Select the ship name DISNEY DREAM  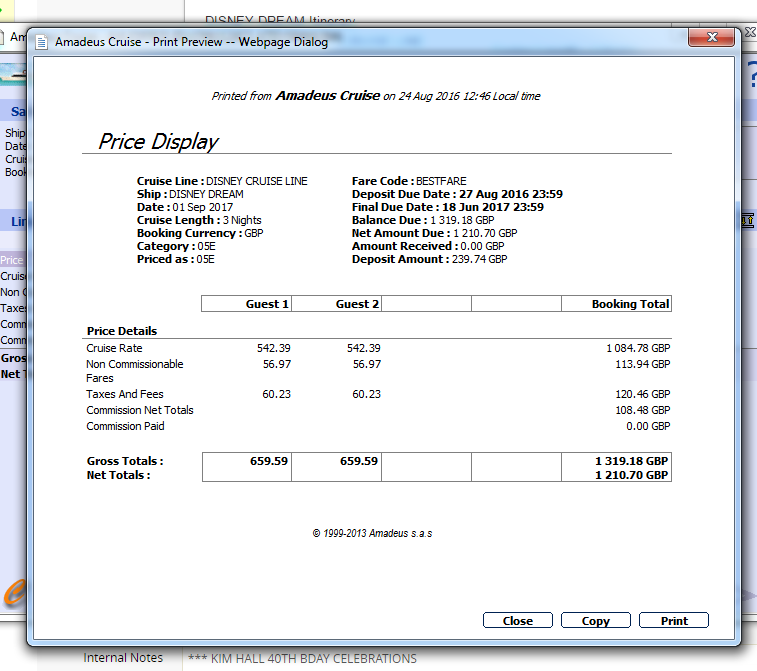coord(206,194)
